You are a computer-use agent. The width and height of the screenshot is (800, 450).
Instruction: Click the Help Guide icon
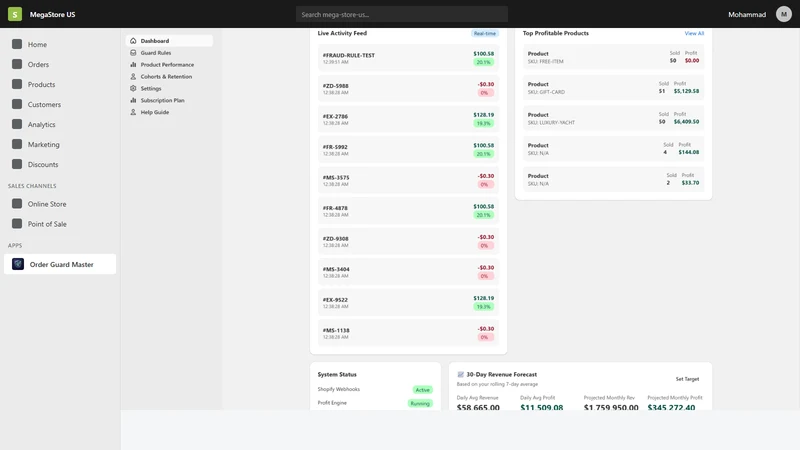(x=133, y=112)
